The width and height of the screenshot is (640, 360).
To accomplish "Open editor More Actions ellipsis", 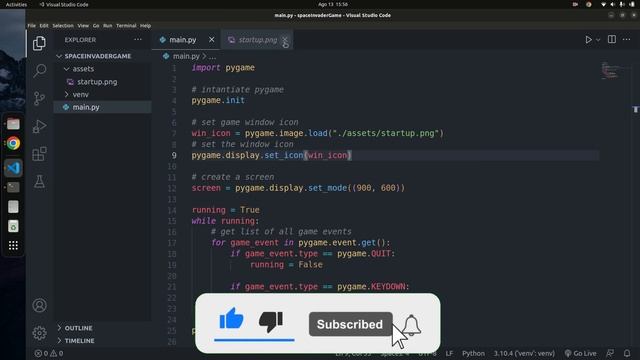I will point(627,39).
